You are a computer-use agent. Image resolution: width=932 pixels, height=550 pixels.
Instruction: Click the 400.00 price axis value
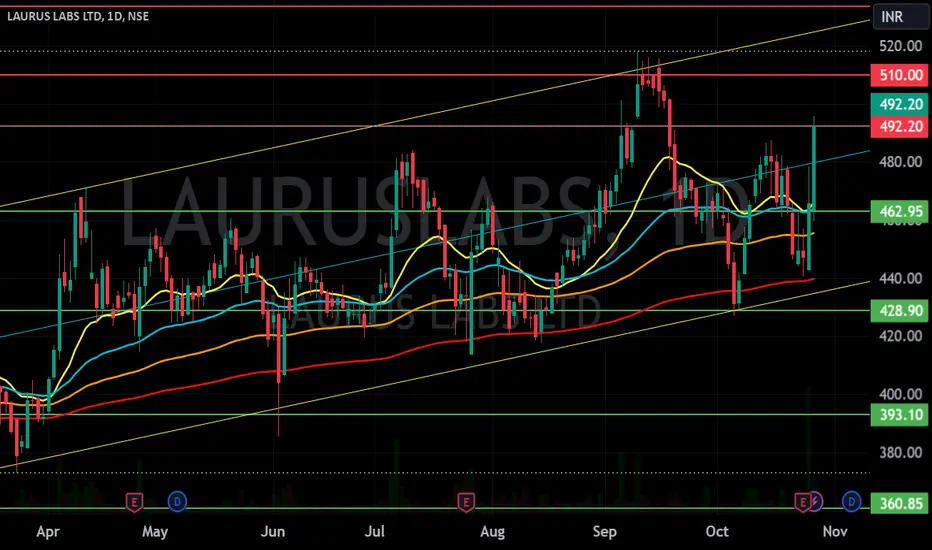coord(900,394)
